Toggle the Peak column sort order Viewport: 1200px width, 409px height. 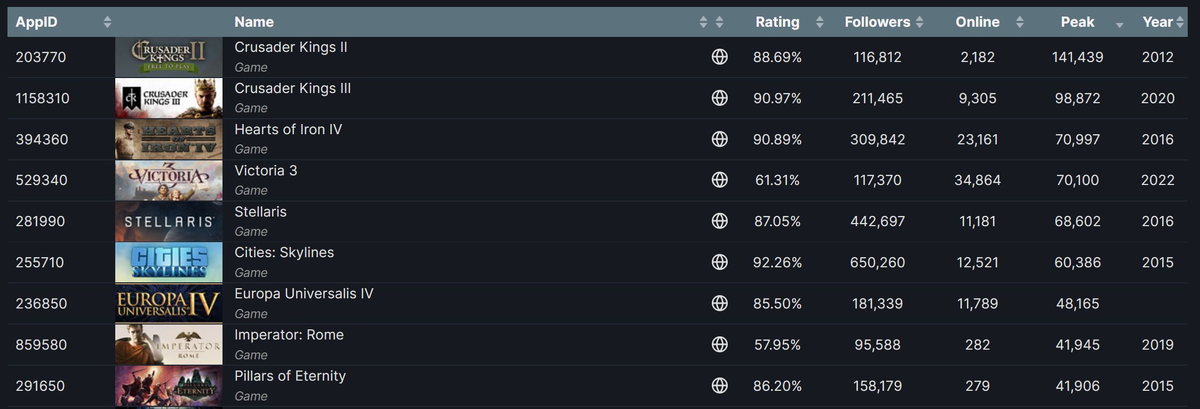(1078, 22)
